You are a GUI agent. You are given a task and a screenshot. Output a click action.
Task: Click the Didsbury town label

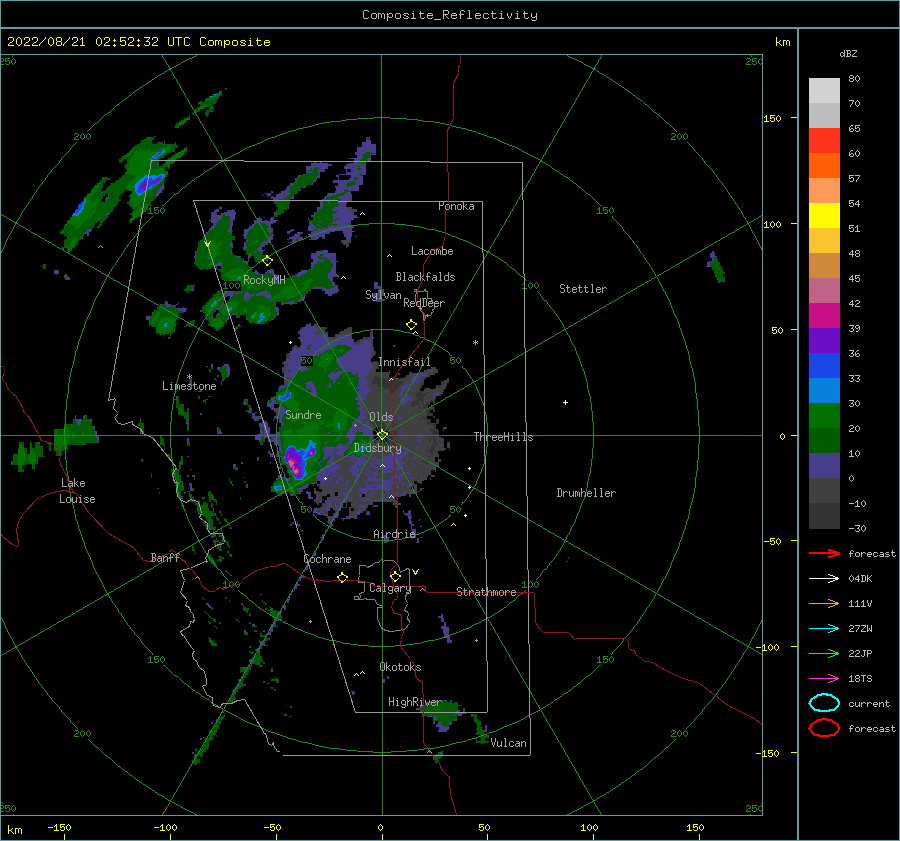pyautogui.click(x=377, y=448)
